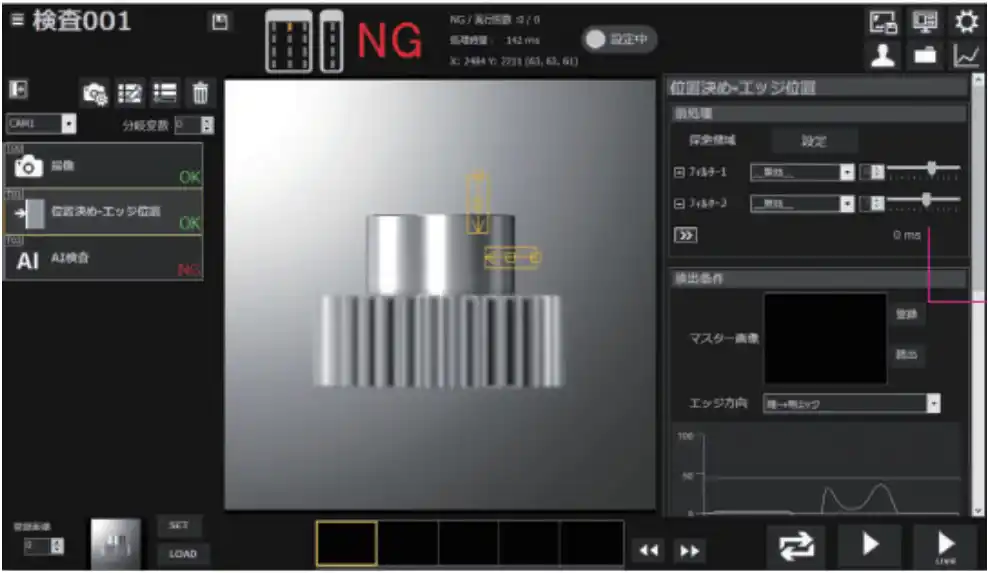Click the camera settings icon
The image size is (988, 573).
95,94
